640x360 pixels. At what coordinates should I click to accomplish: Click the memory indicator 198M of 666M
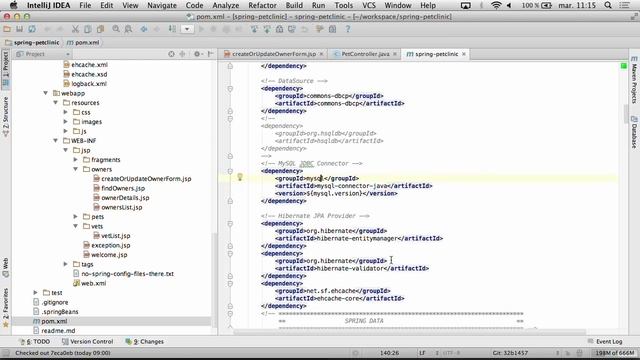(x=614, y=353)
